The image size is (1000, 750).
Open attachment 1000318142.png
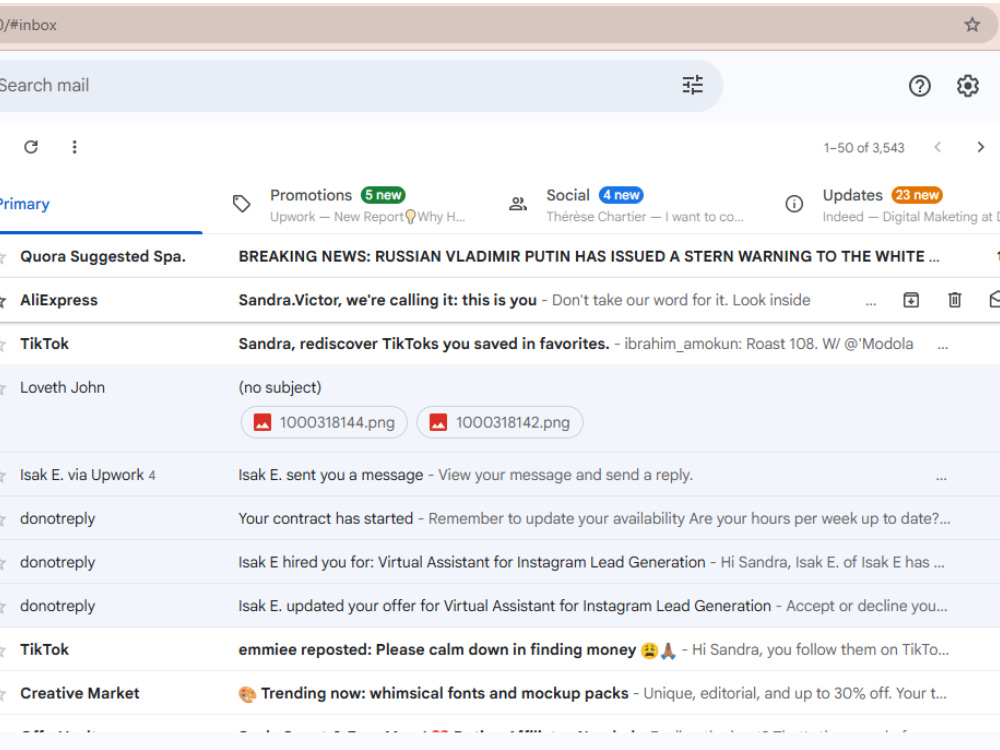click(x=500, y=422)
